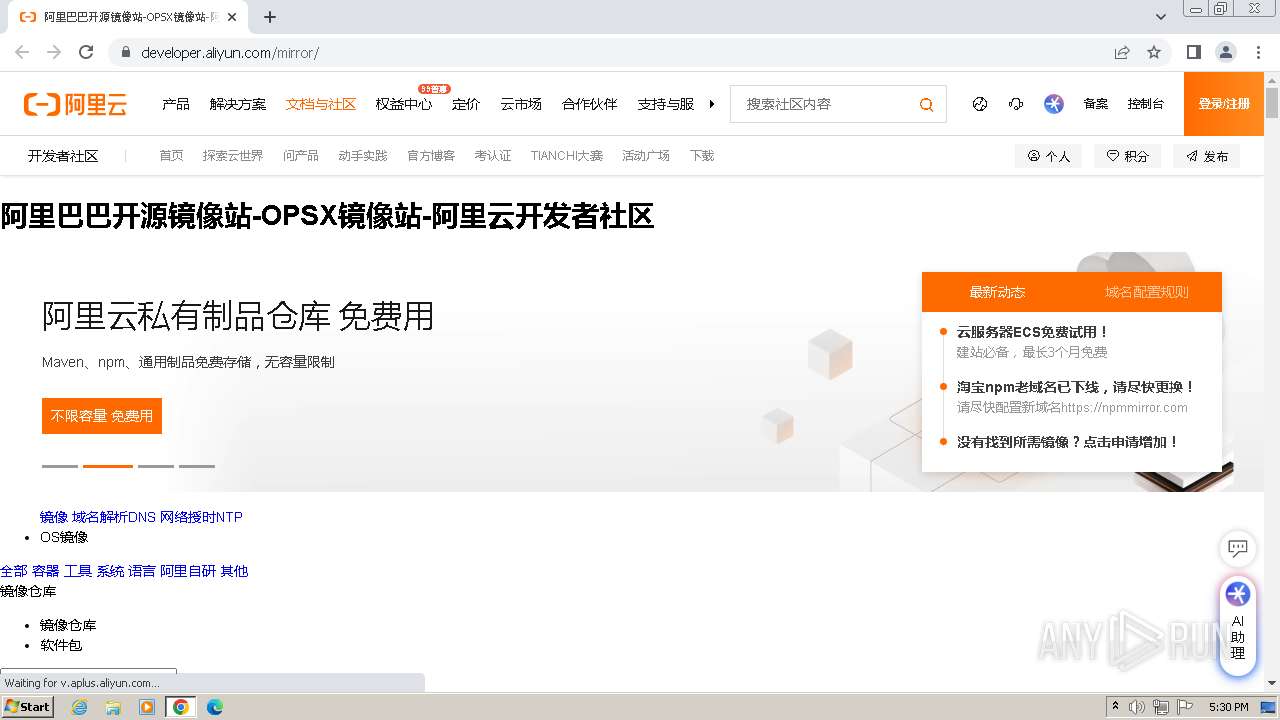The height and width of the screenshot is (720, 1280).
Task: Click Chrome icon in taskbar
Action: click(180, 707)
